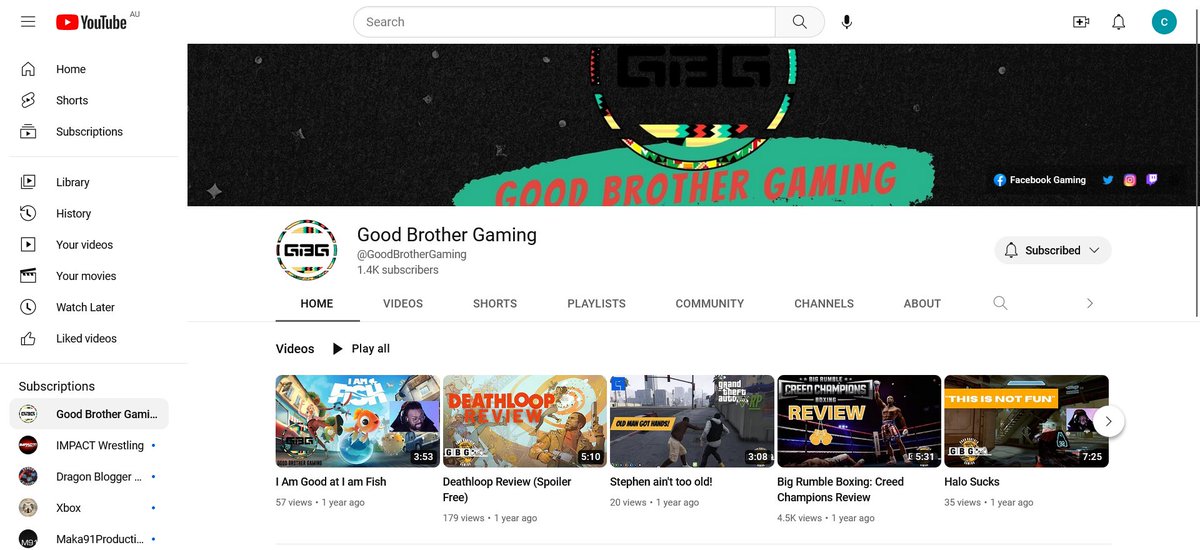This screenshot has width=1200, height=550.
Task: Open Liked videos in the sidebar
Action: point(94,338)
